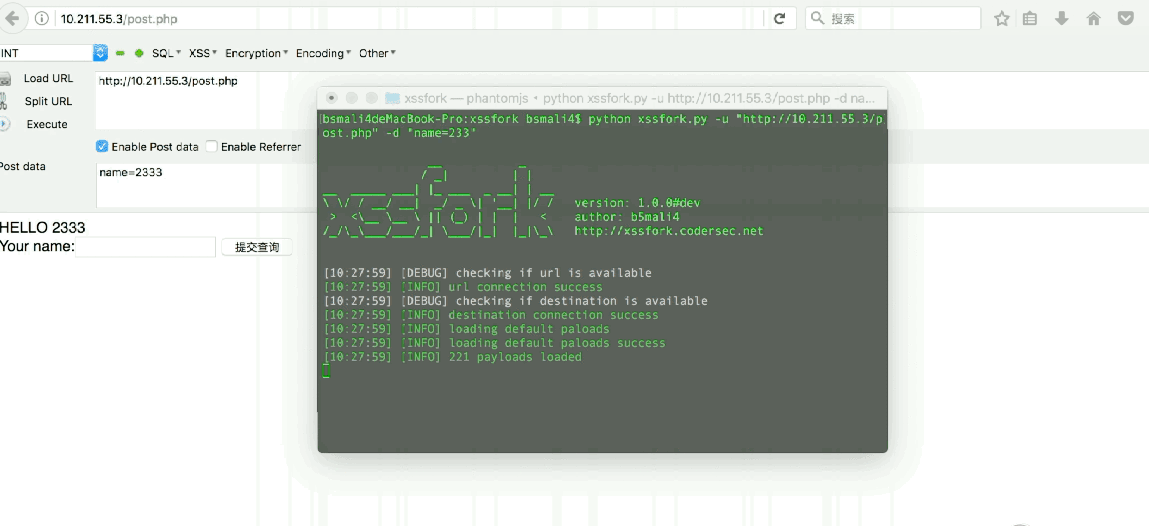Open the Encoding menu
Image resolution: width=1149 pixels, height=526 pixels.
[x=323, y=53]
